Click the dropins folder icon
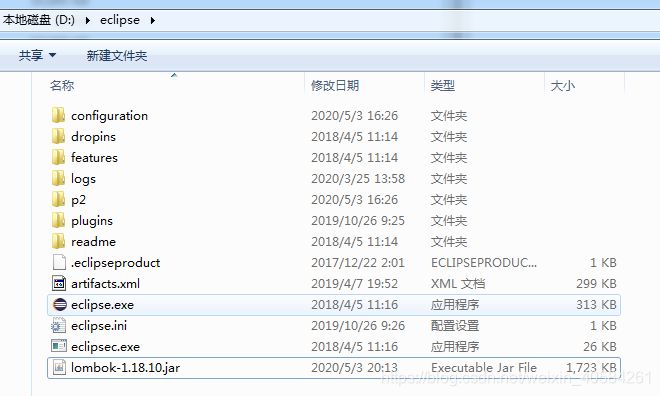 [x=59, y=136]
